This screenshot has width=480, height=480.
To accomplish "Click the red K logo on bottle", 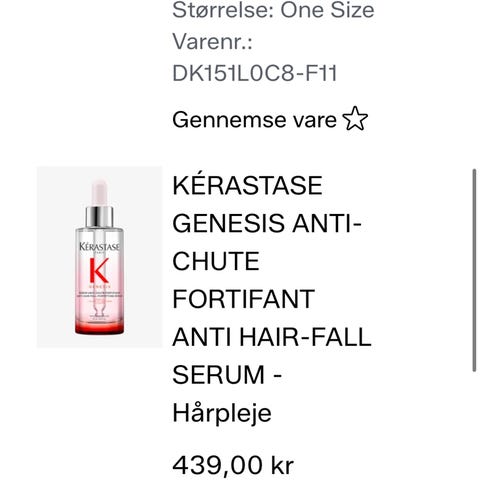I will (x=99, y=270).
